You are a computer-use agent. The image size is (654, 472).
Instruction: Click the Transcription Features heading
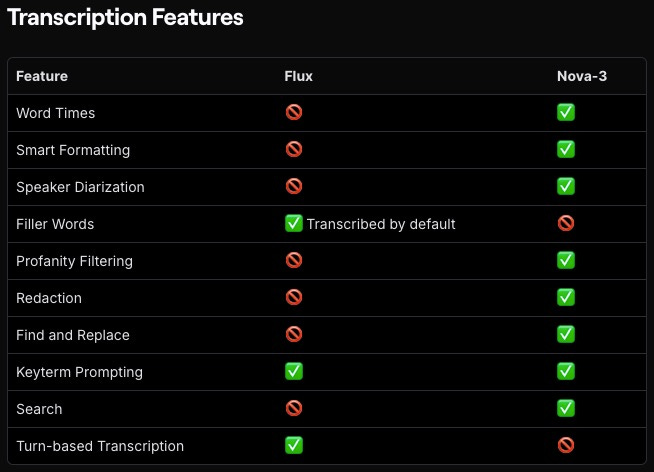[125, 18]
